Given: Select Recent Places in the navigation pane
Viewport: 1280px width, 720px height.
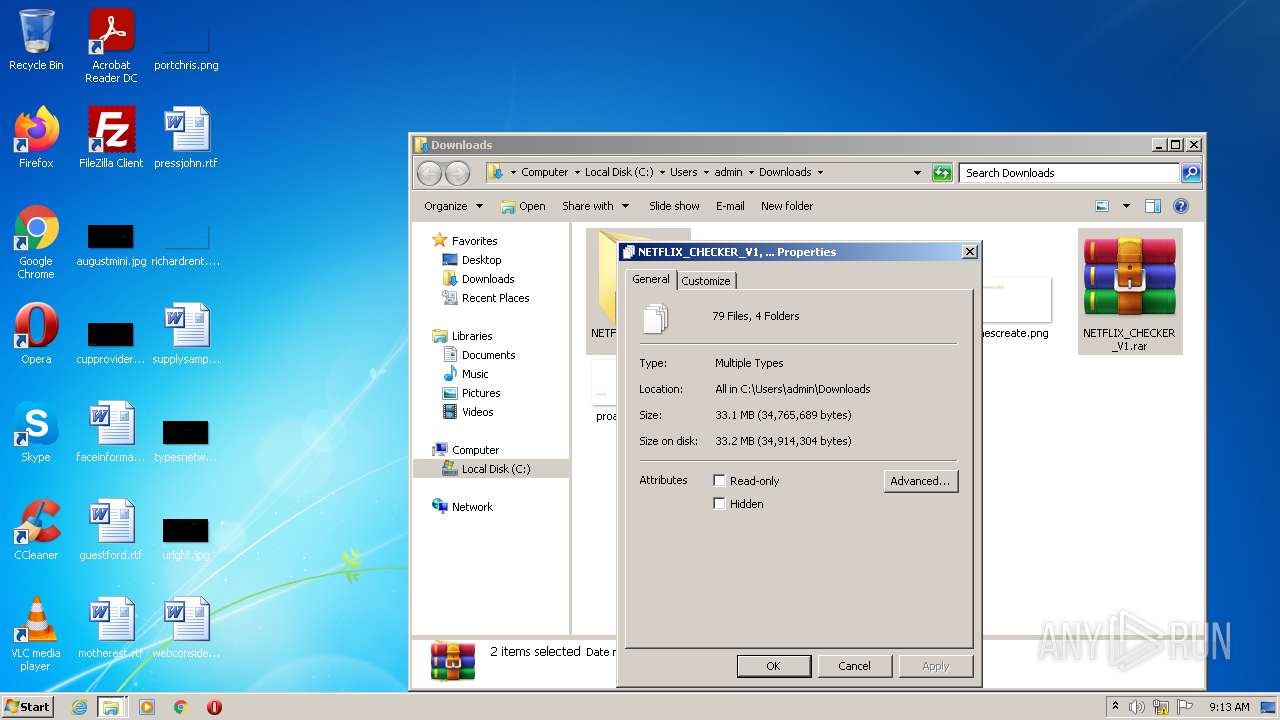Looking at the screenshot, I should pyautogui.click(x=485, y=298).
